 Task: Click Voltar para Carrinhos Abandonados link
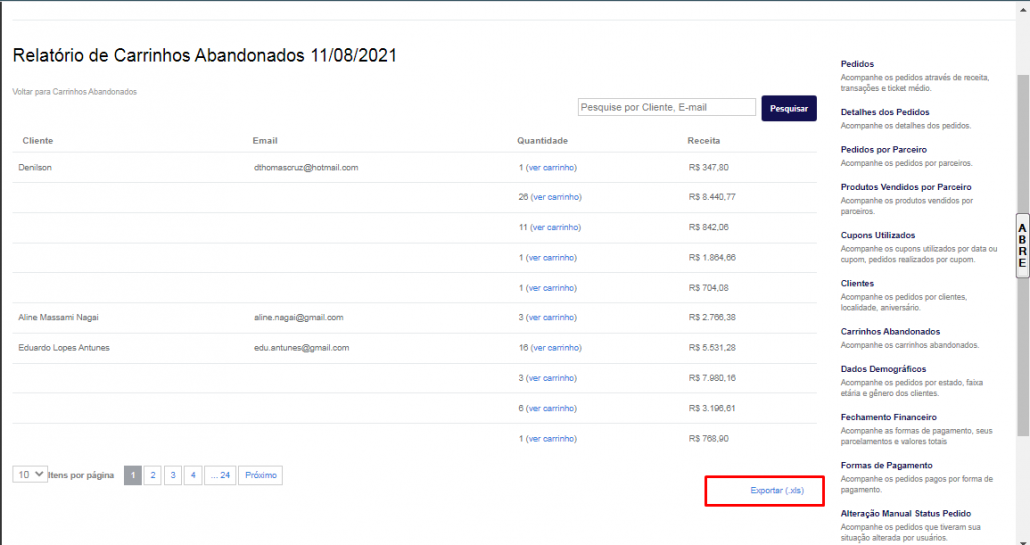[74, 92]
